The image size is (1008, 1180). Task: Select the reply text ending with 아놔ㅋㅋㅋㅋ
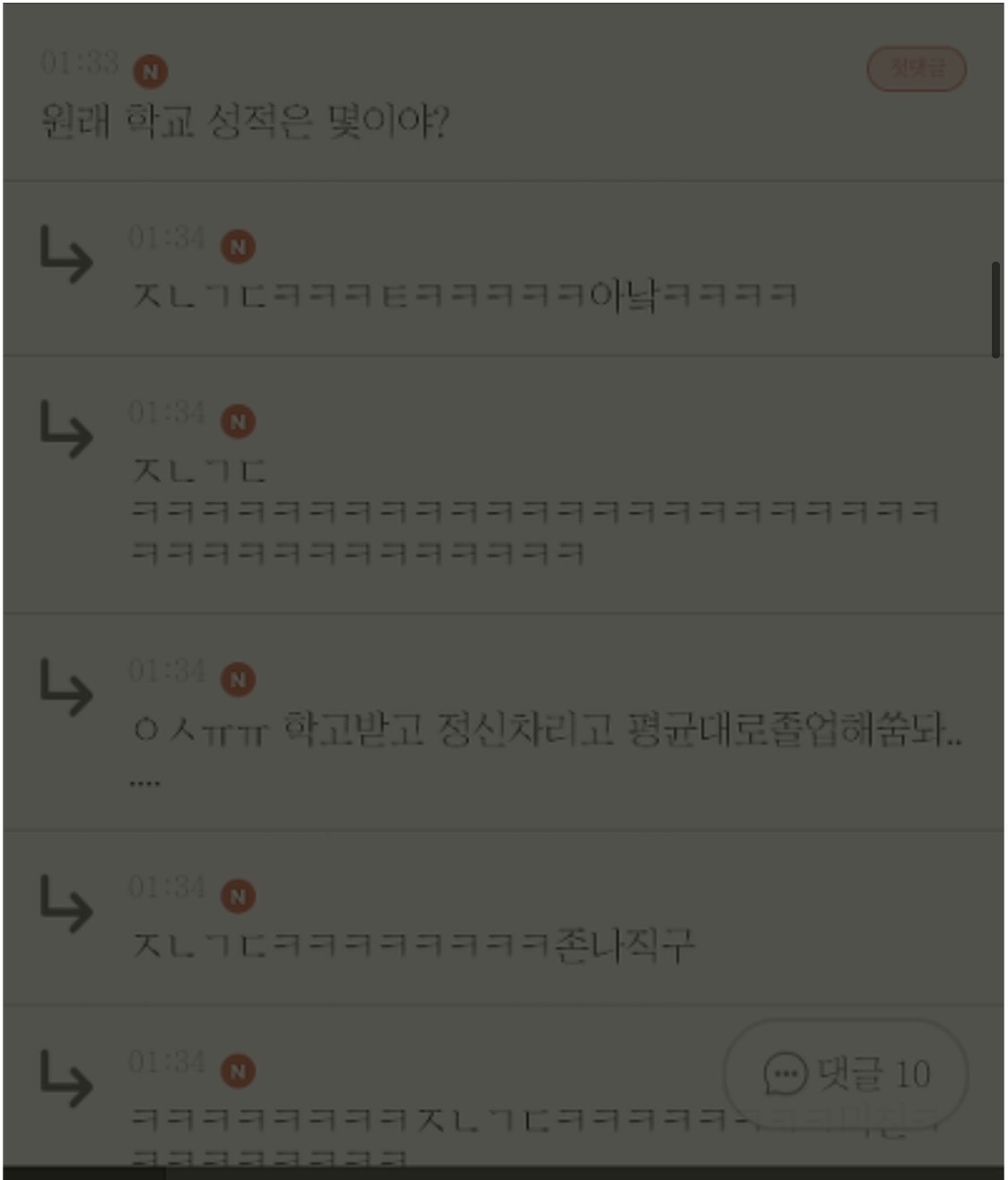(464, 295)
